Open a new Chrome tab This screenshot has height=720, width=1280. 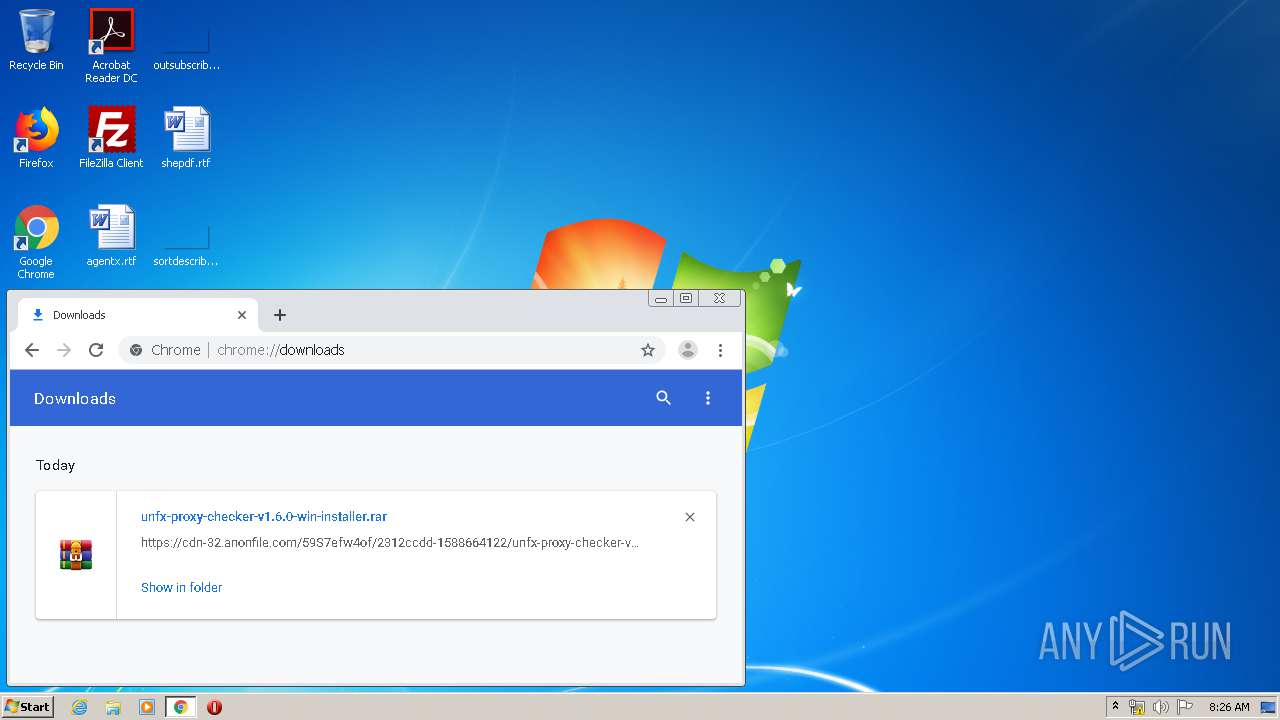(280, 315)
